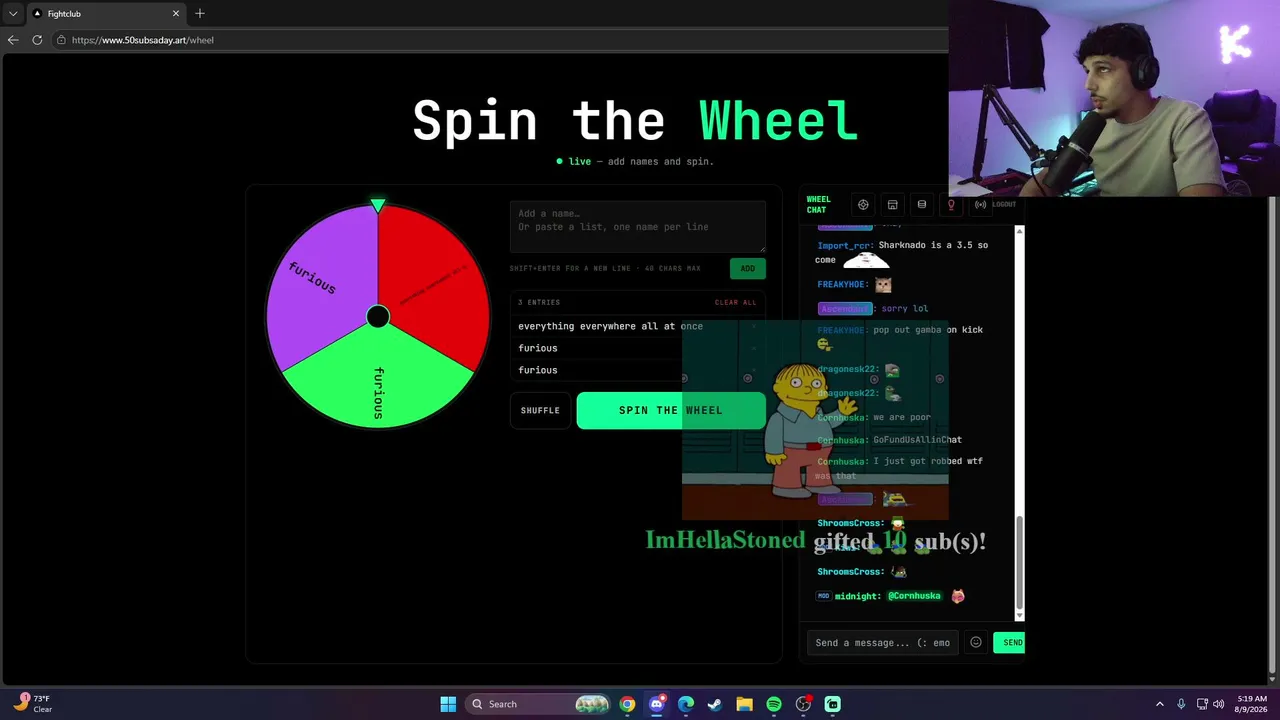Open a new browser tab

click(x=200, y=13)
